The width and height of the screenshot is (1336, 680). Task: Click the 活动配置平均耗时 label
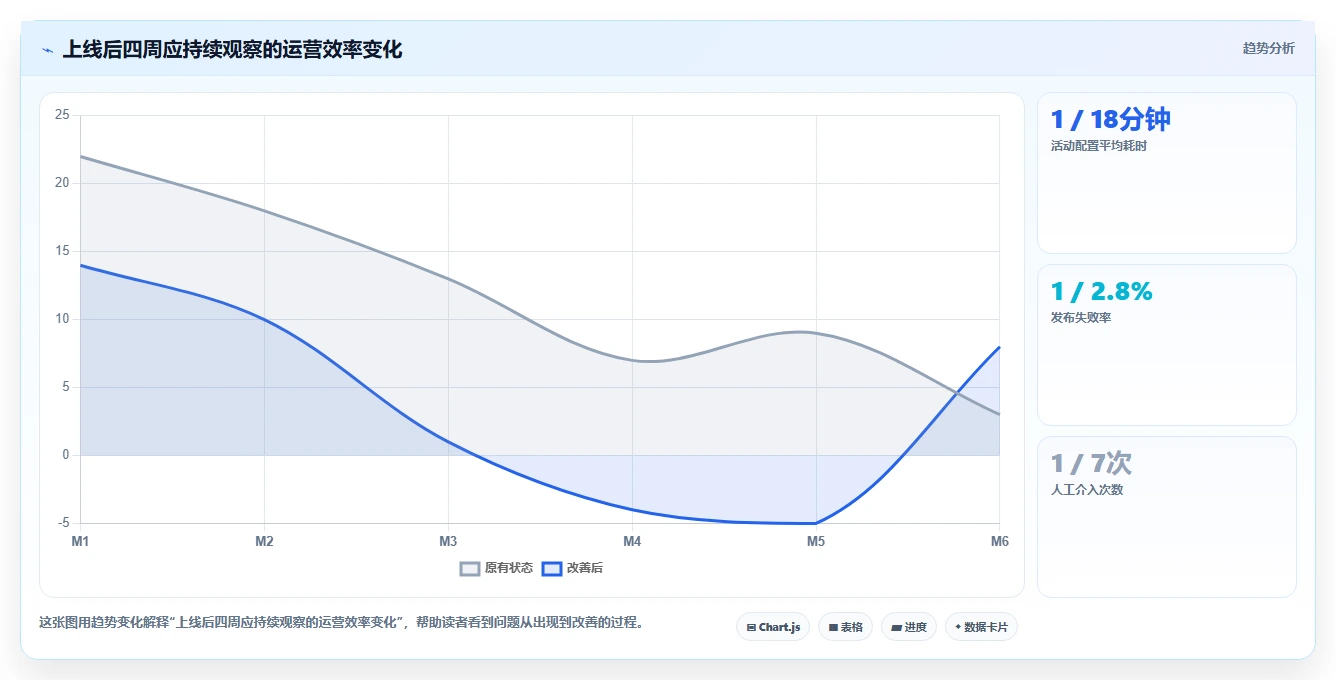tap(1098, 146)
